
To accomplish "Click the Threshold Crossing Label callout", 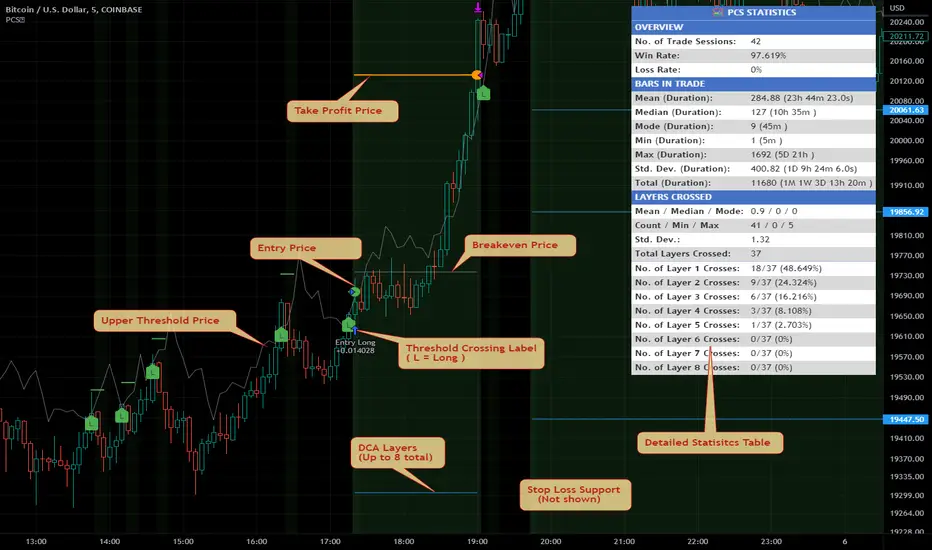I will pos(471,353).
